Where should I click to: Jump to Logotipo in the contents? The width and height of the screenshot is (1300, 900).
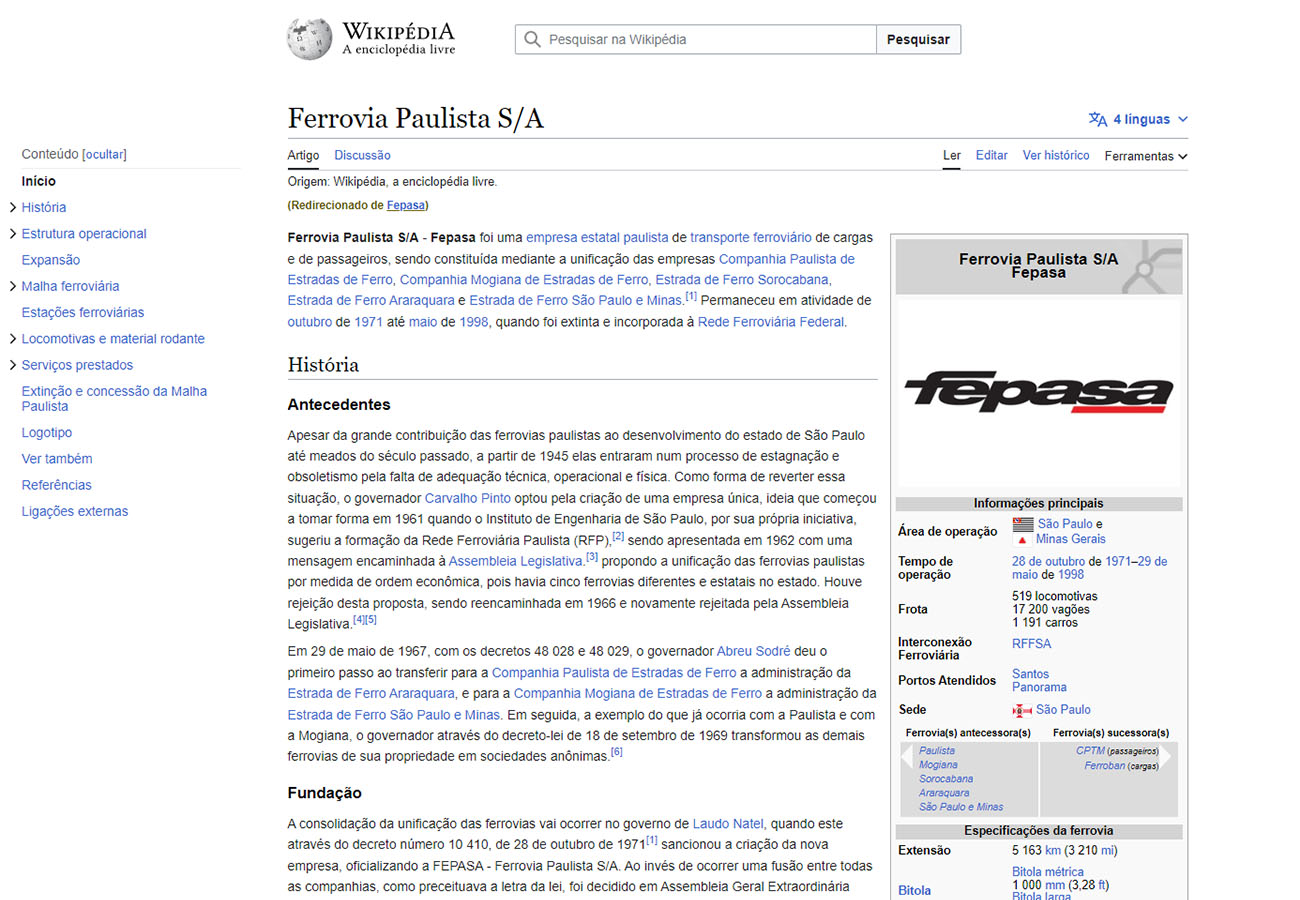(x=47, y=433)
